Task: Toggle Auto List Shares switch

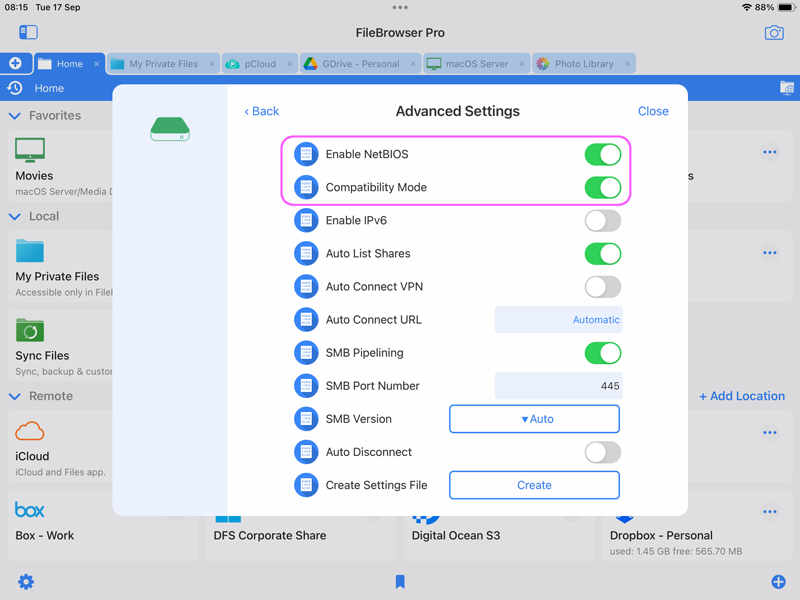Action: [x=603, y=254]
